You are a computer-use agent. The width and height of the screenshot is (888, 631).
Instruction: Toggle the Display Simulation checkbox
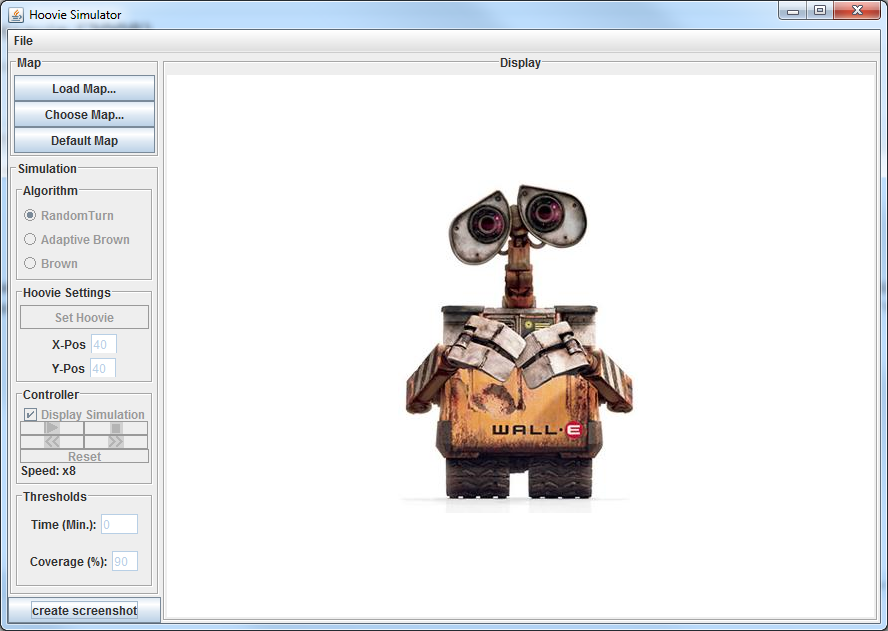click(31, 415)
